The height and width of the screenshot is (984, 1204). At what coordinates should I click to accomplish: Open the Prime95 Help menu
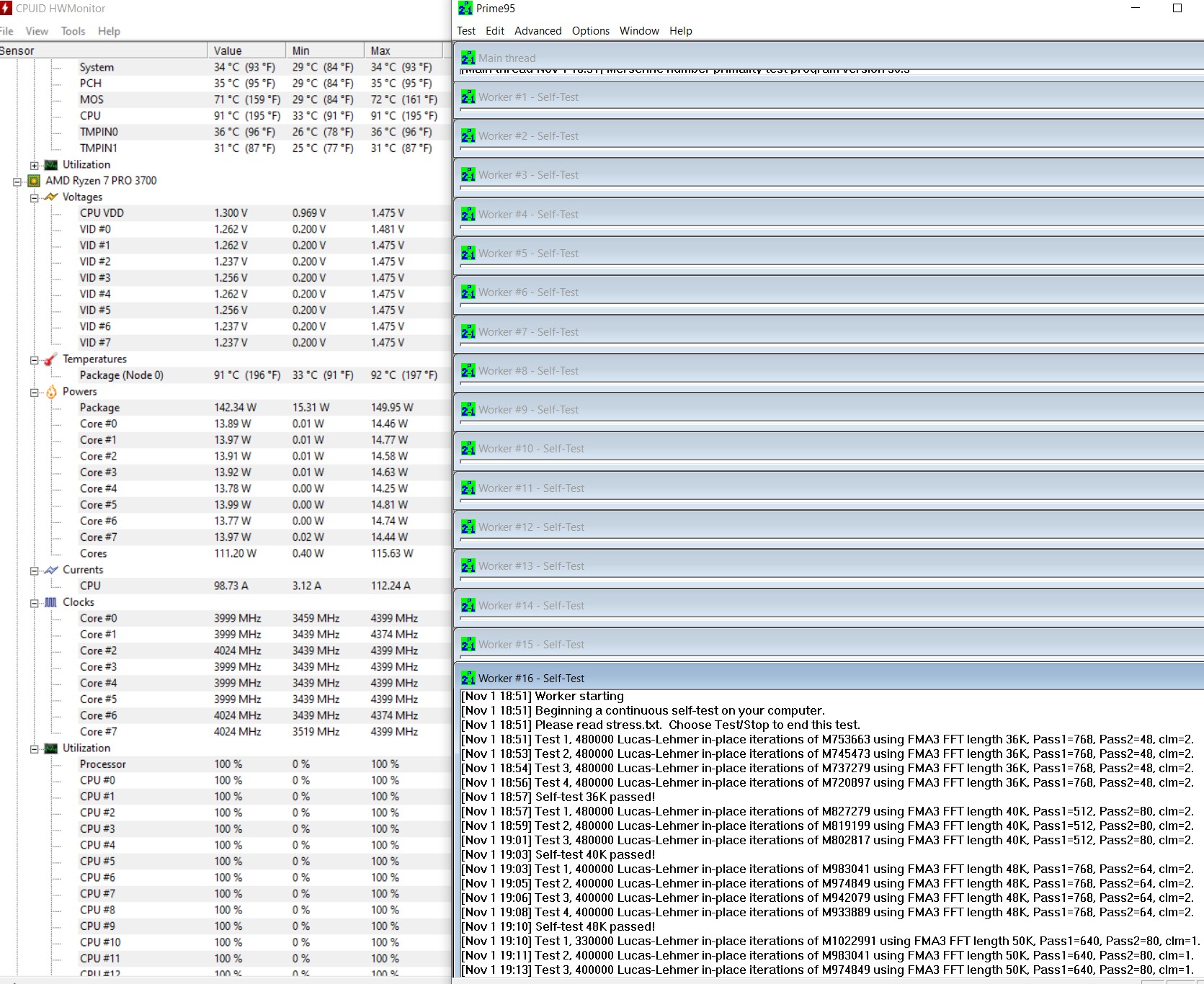681,31
